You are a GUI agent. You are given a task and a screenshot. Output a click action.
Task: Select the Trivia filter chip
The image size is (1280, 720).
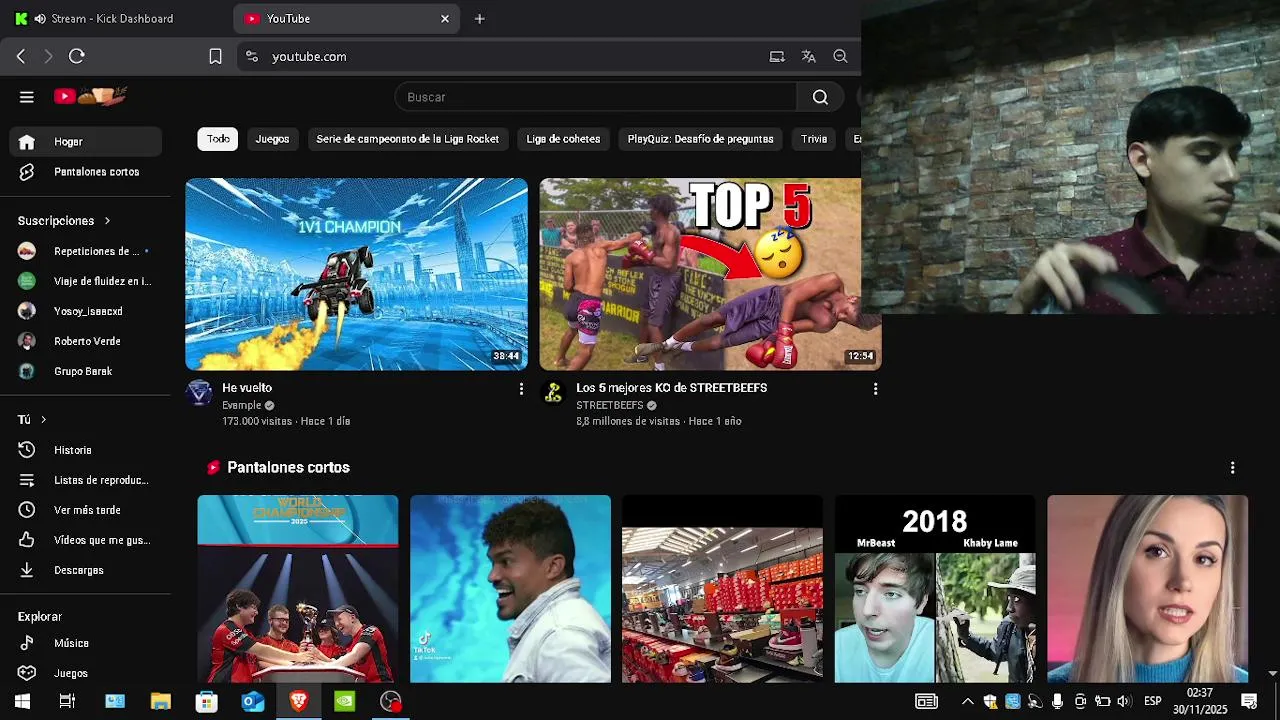[x=814, y=139]
